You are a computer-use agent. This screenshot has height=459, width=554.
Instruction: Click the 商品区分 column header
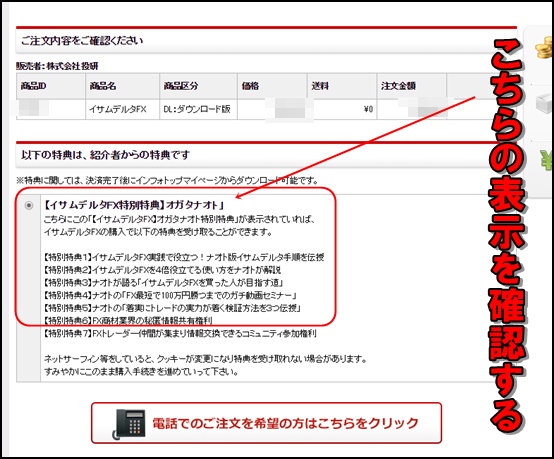pyautogui.click(x=198, y=86)
